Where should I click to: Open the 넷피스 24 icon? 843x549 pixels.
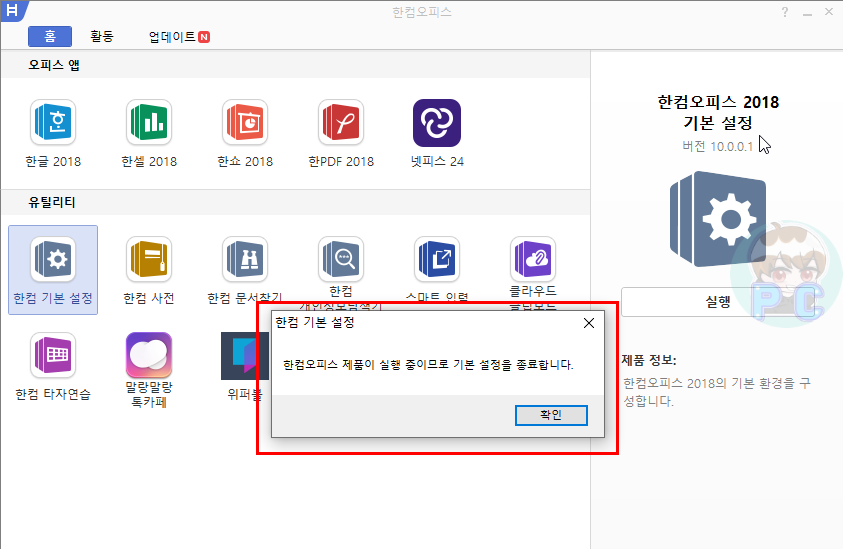437,123
